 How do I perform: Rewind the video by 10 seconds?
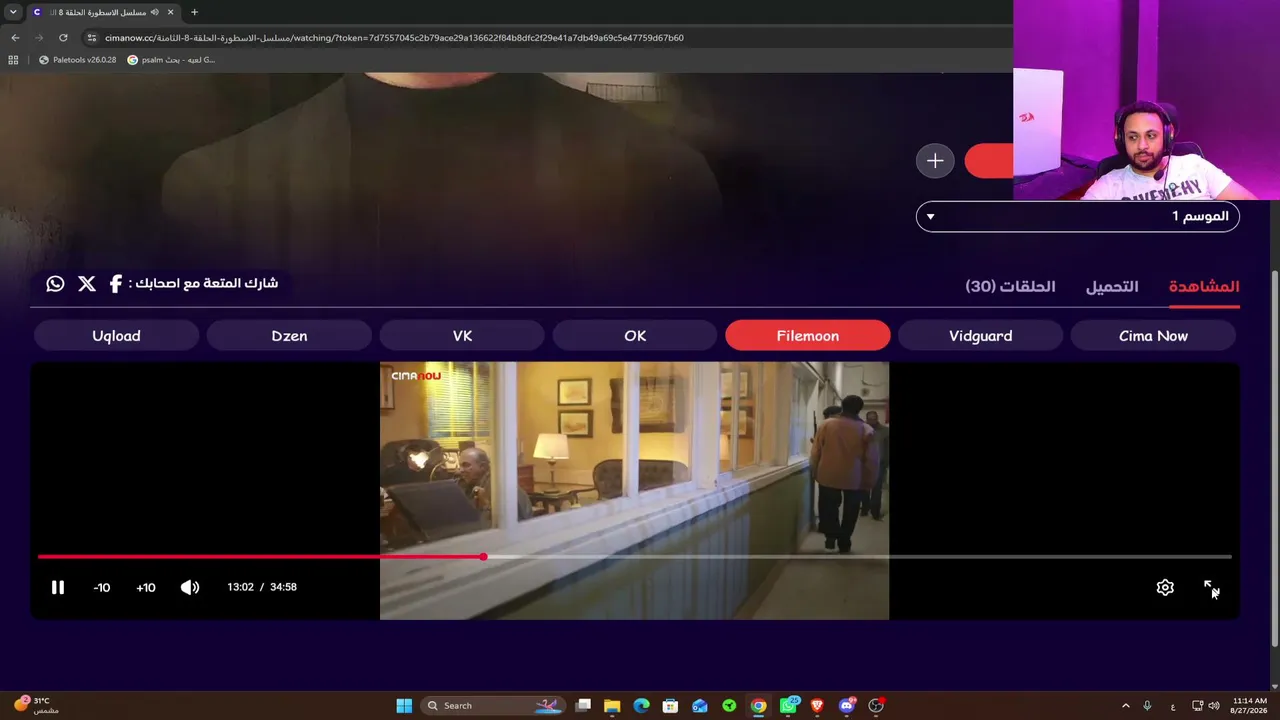point(102,587)
